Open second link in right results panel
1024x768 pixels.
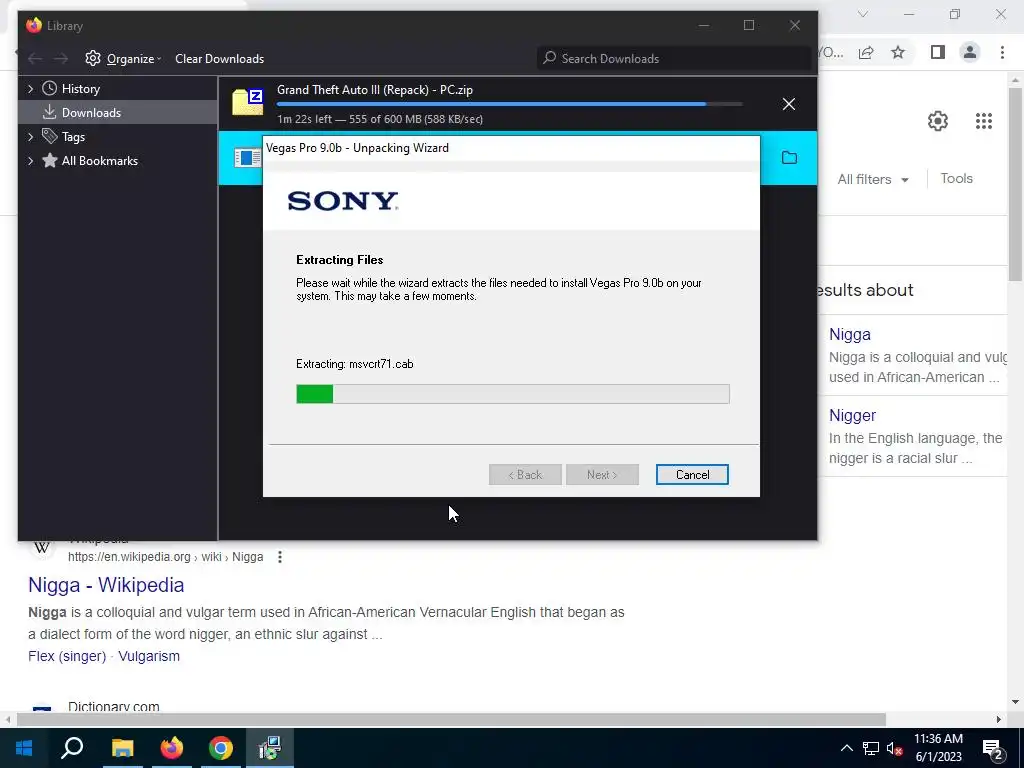(852, 415)
